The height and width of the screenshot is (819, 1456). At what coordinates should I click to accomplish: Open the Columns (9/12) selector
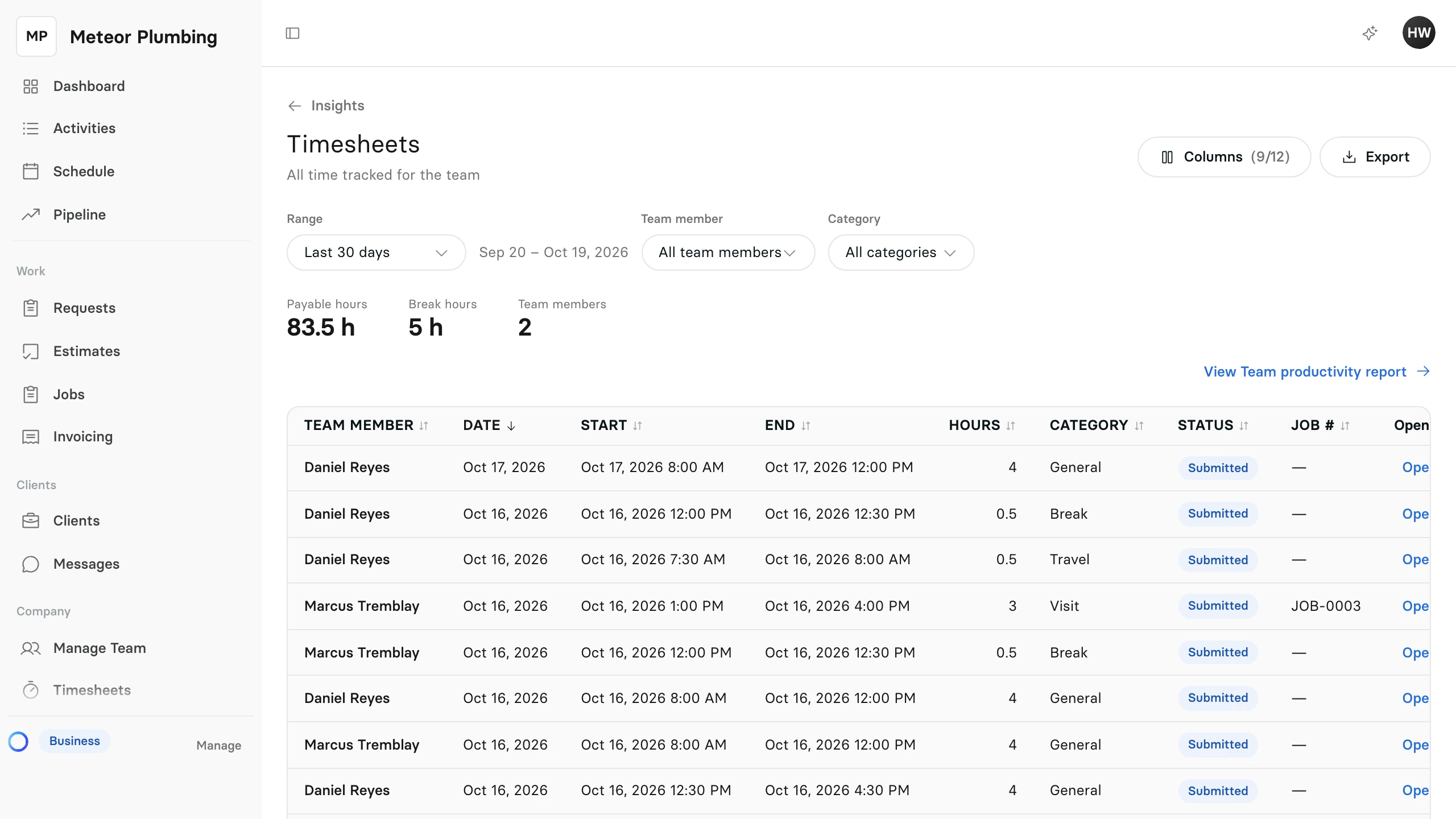point(1225,157)
